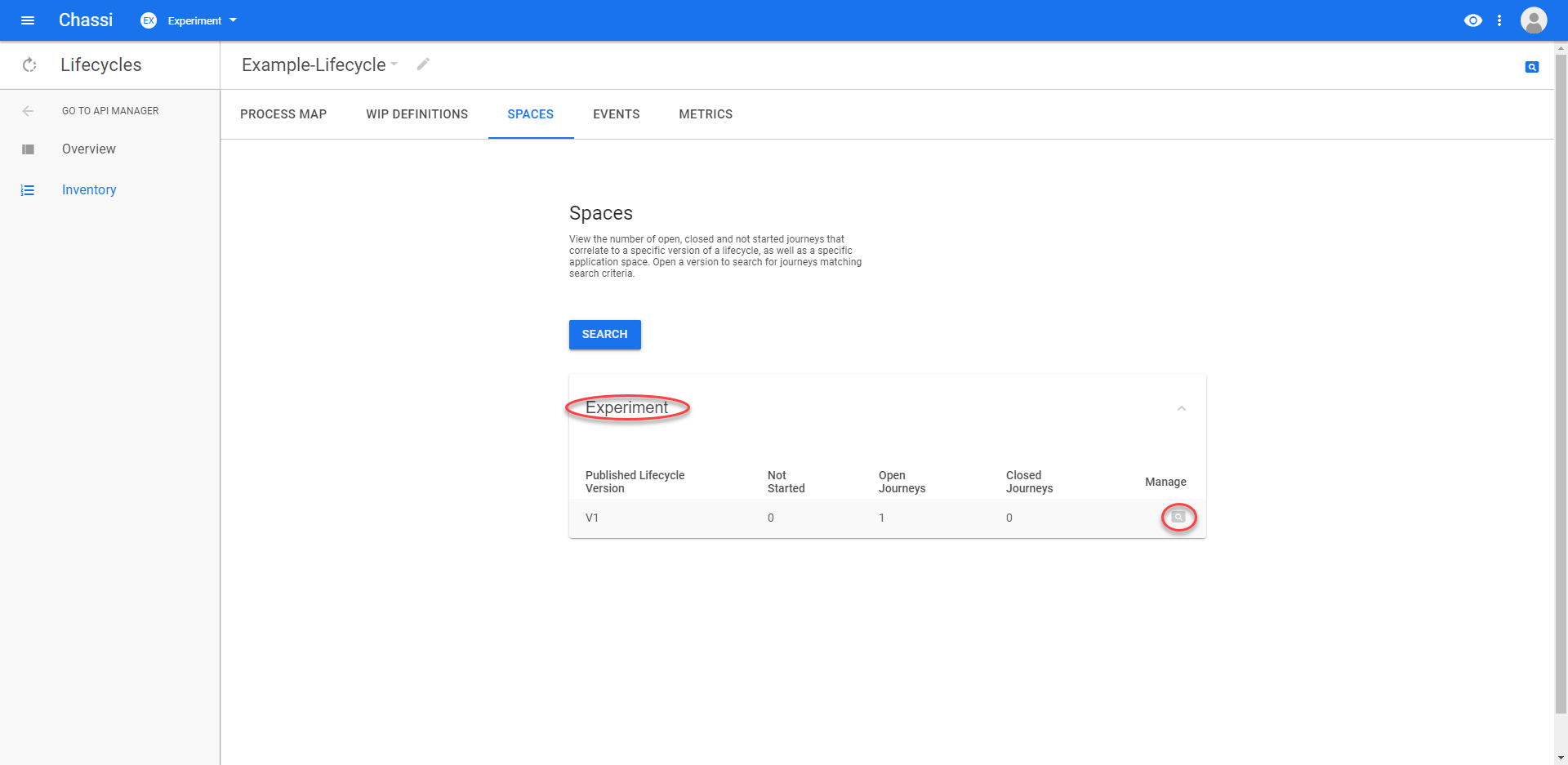
Task: Click the Open Journeys value 1
Action: tap(882, 518)
